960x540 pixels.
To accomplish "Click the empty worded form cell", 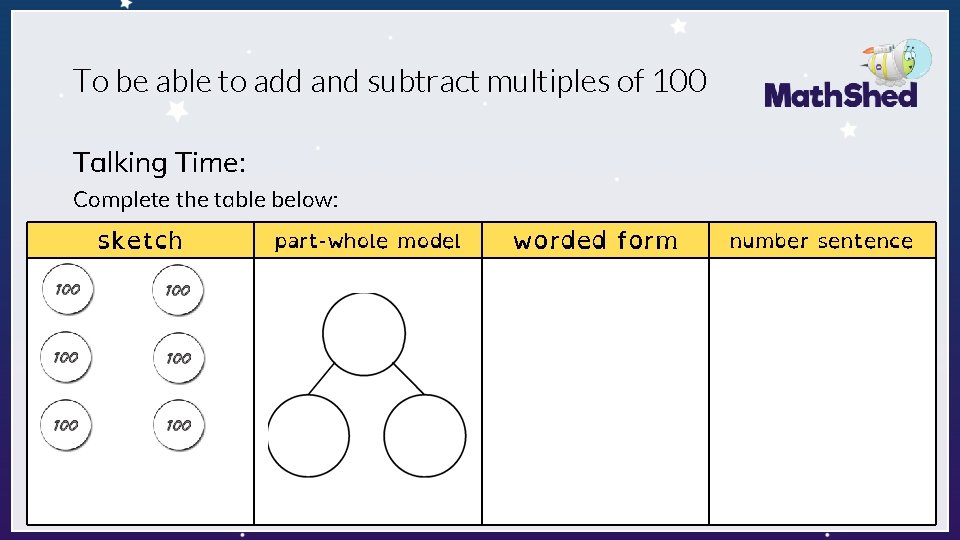I will [596, 391].
